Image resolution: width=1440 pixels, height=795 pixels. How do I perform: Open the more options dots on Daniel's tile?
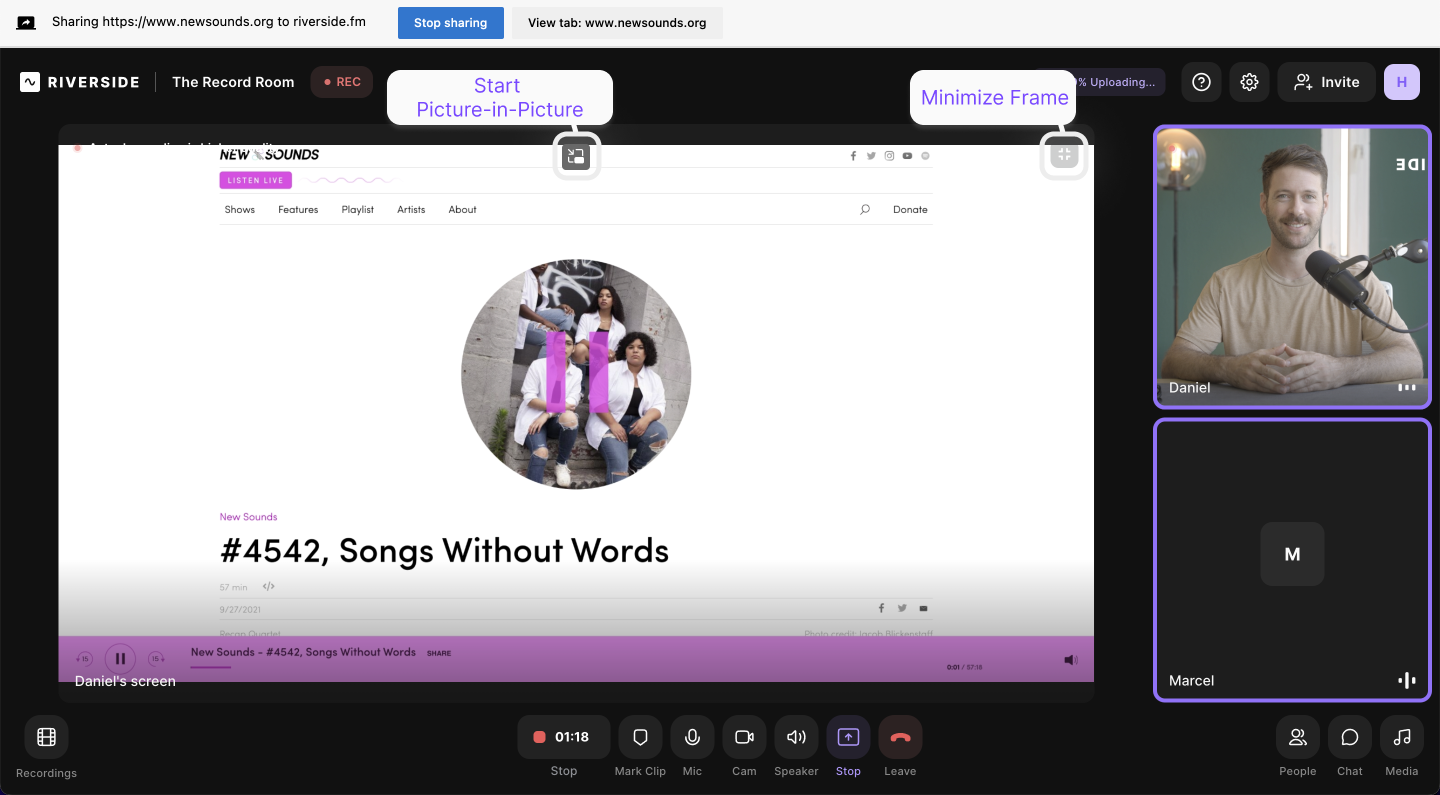click(1407, 388)
